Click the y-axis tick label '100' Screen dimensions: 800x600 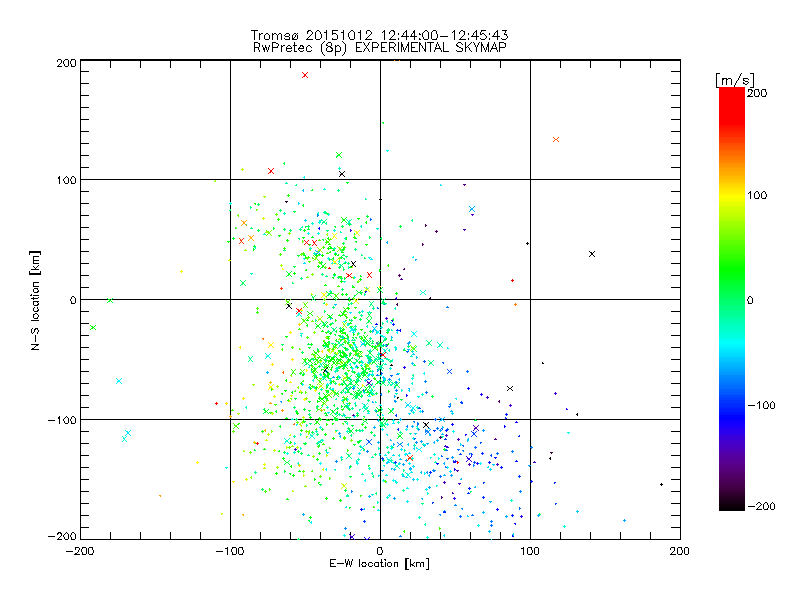[66, 180]
